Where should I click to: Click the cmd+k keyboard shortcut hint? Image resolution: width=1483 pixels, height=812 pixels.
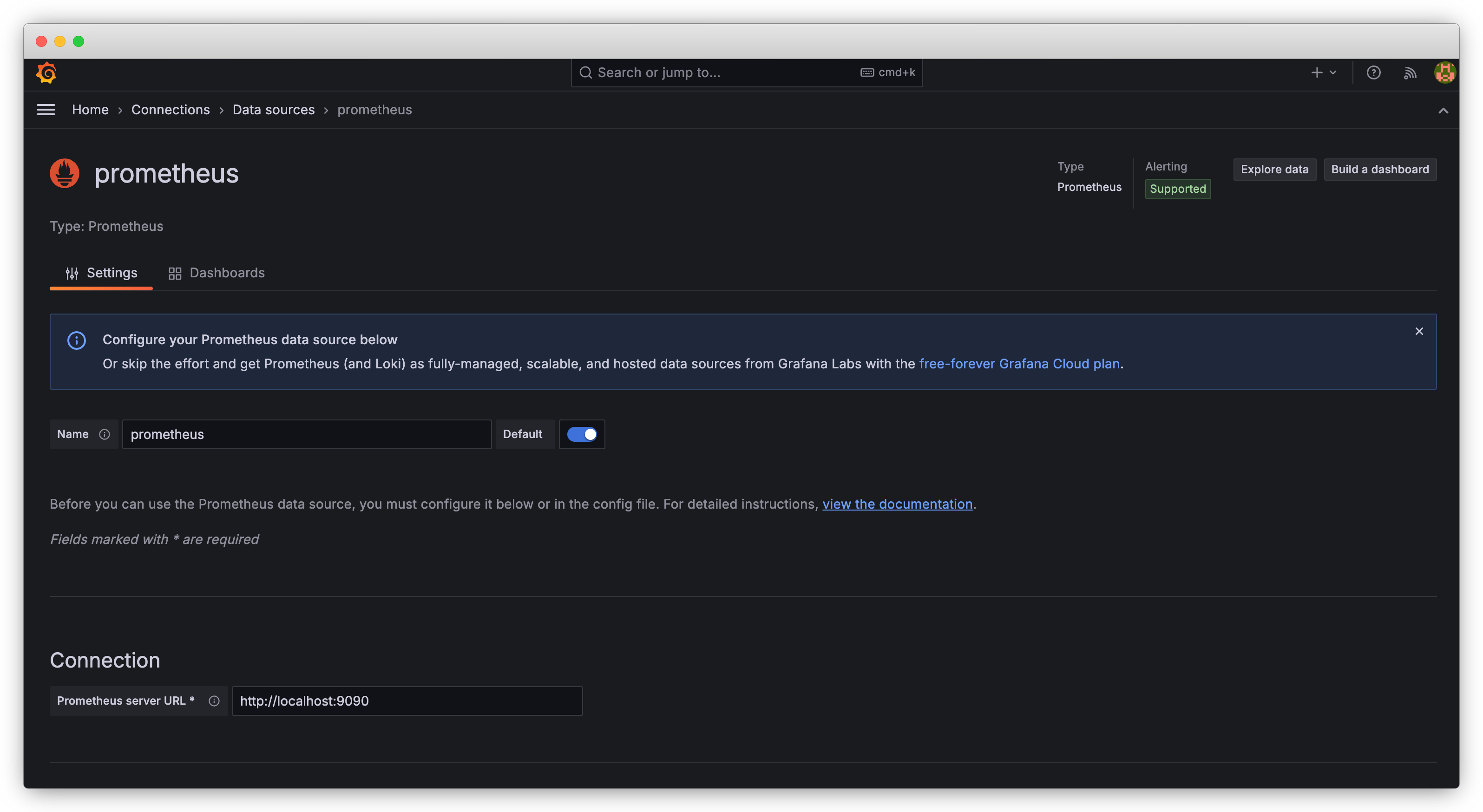(x=888, y=72)
